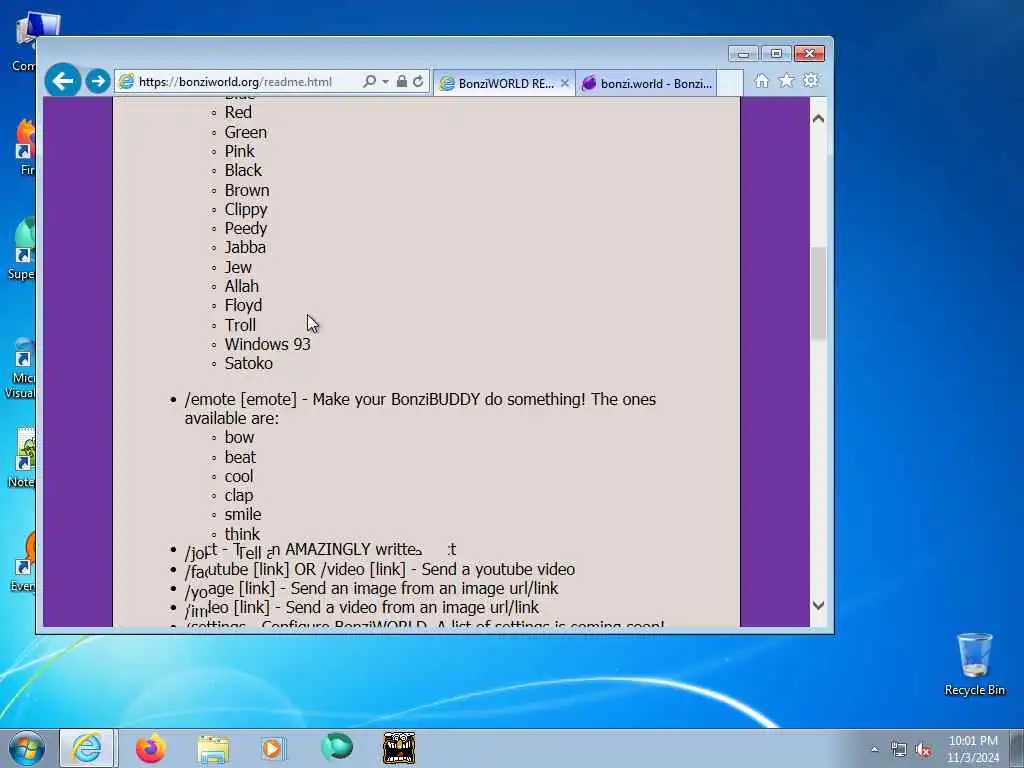1024x768 pixels.
Task: Launch Firefox from the taskbar
Action: pos(151,748)
